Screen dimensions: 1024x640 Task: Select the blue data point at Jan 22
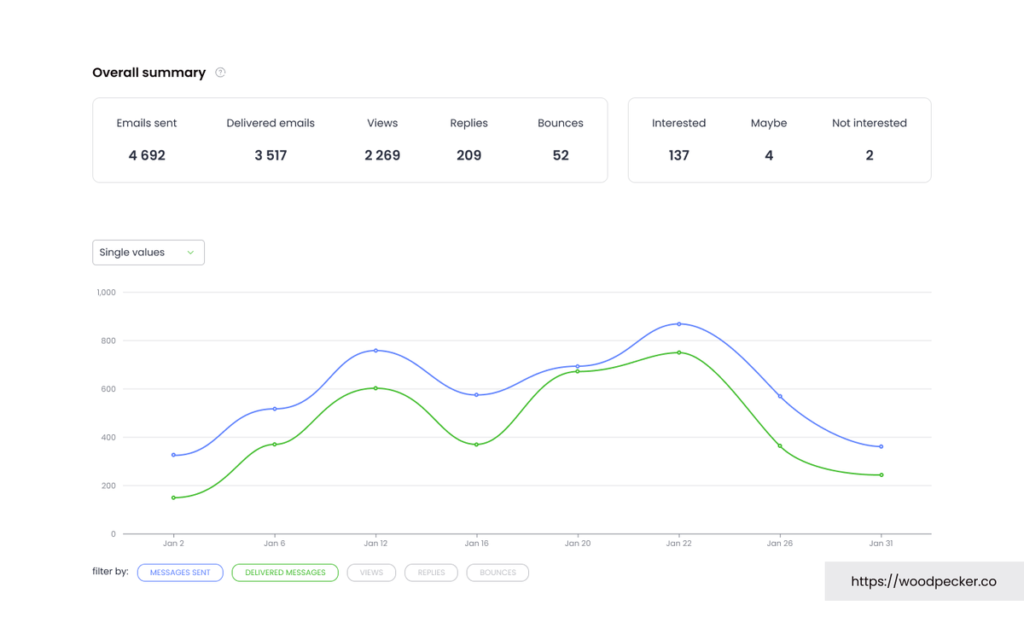[679, 324]
